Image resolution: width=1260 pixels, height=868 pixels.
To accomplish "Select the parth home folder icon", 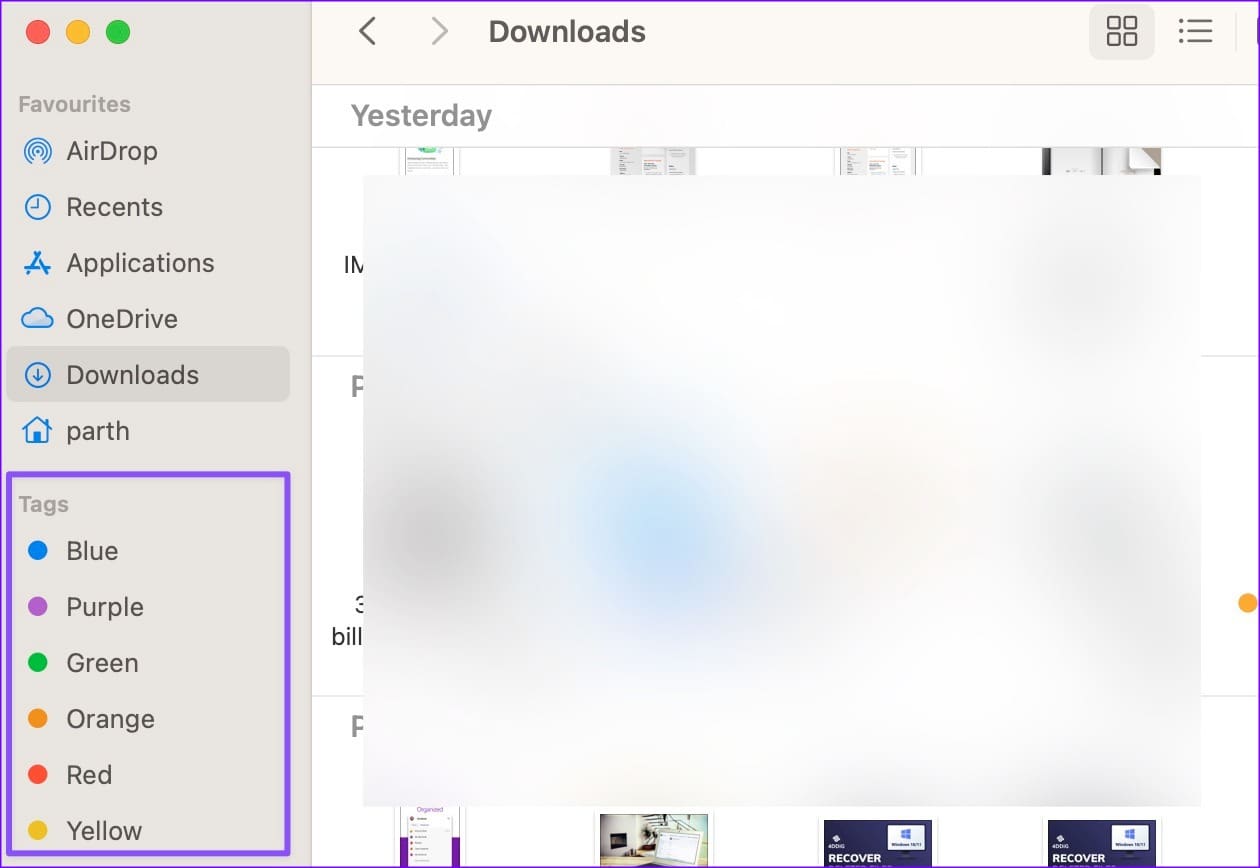I will point(38,431).
